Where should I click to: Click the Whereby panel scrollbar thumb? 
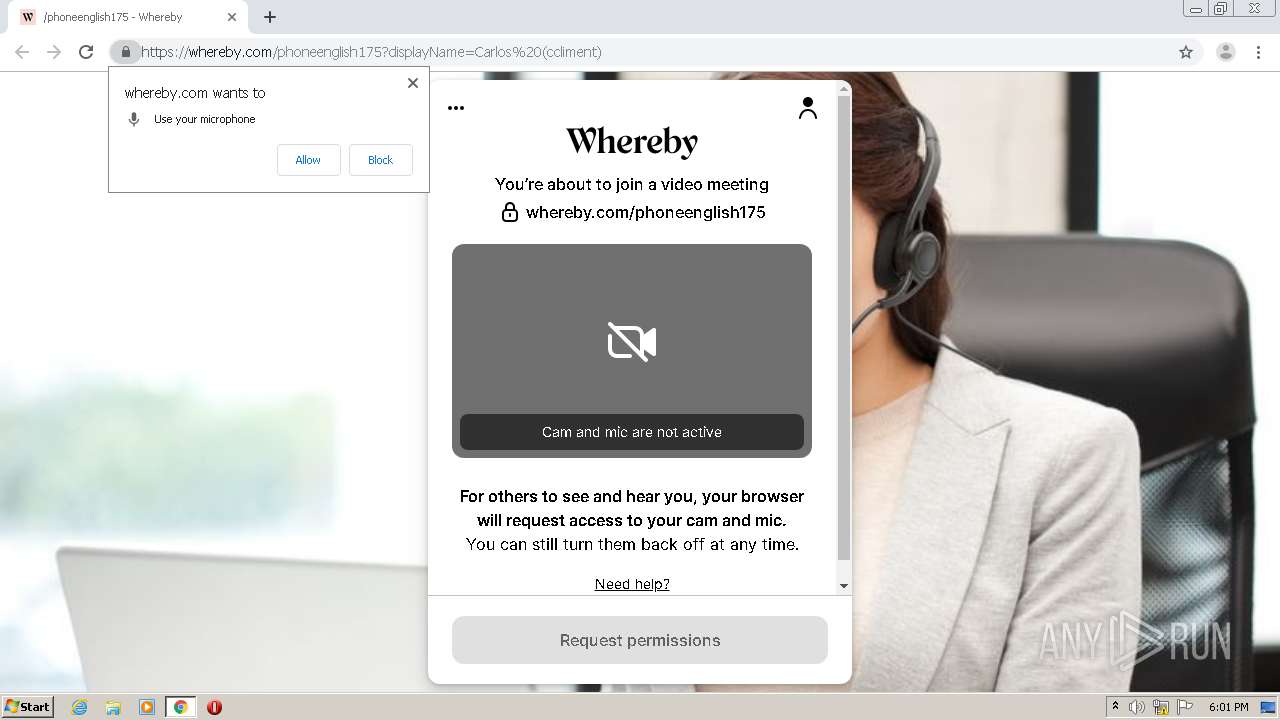(844, 327)
